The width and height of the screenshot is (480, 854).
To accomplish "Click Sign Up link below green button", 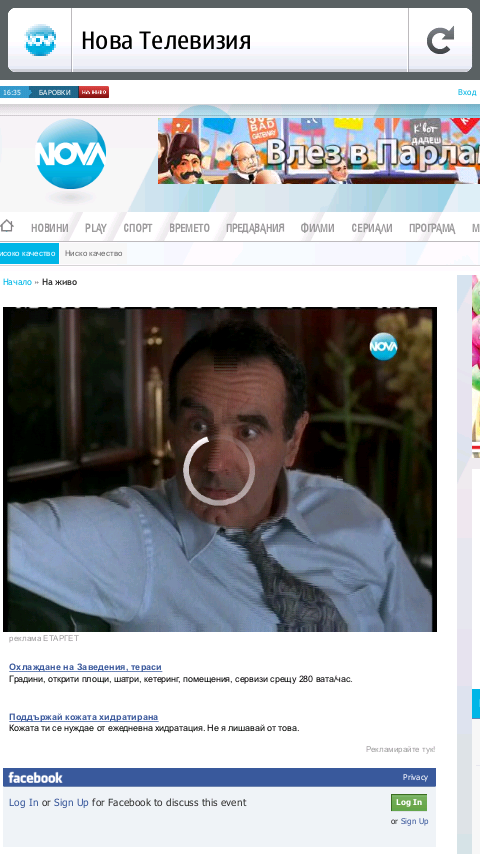I will [x=414, y=821].
